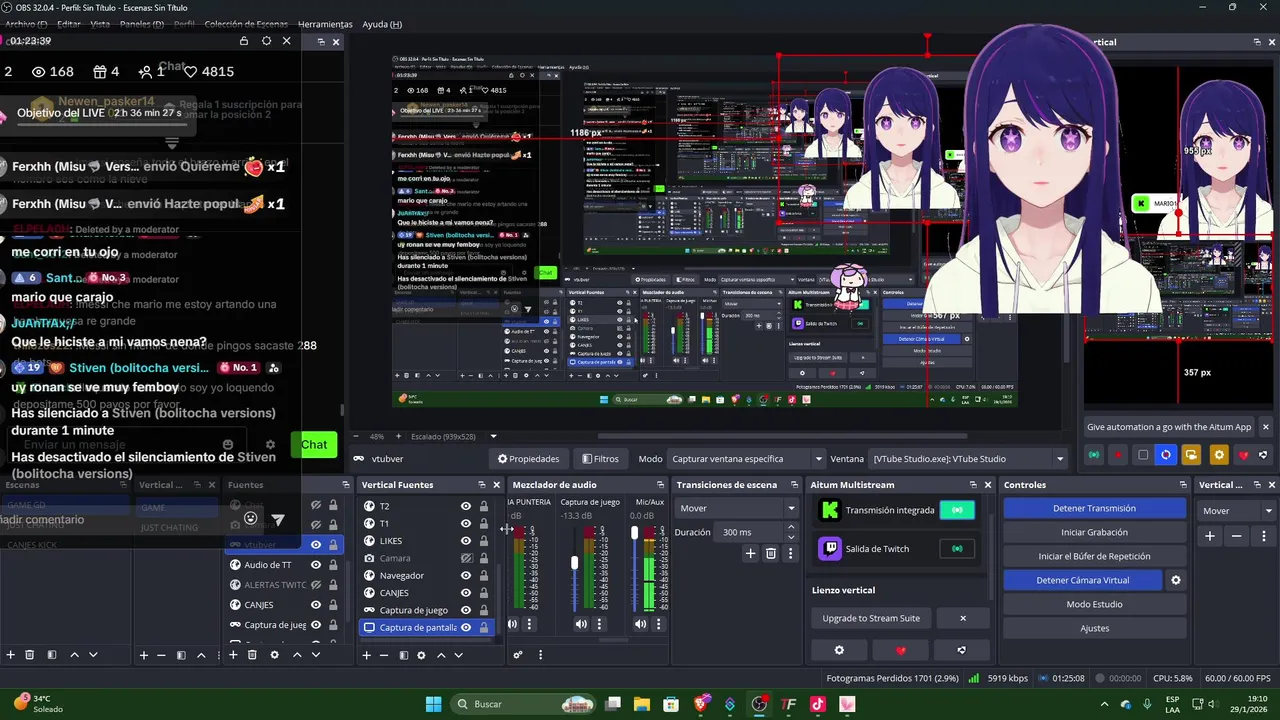Open Ayuda menu
1280x720 pixels.
(382, 24)
